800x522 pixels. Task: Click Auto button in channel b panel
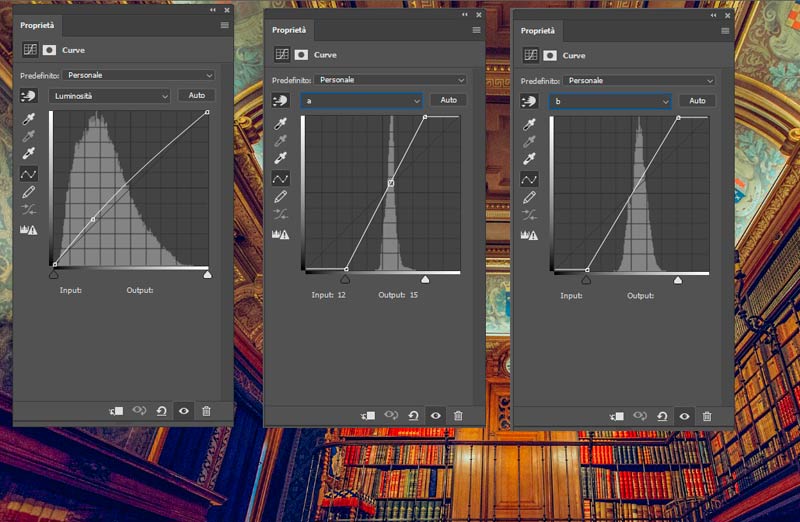[x=697, y=101]
